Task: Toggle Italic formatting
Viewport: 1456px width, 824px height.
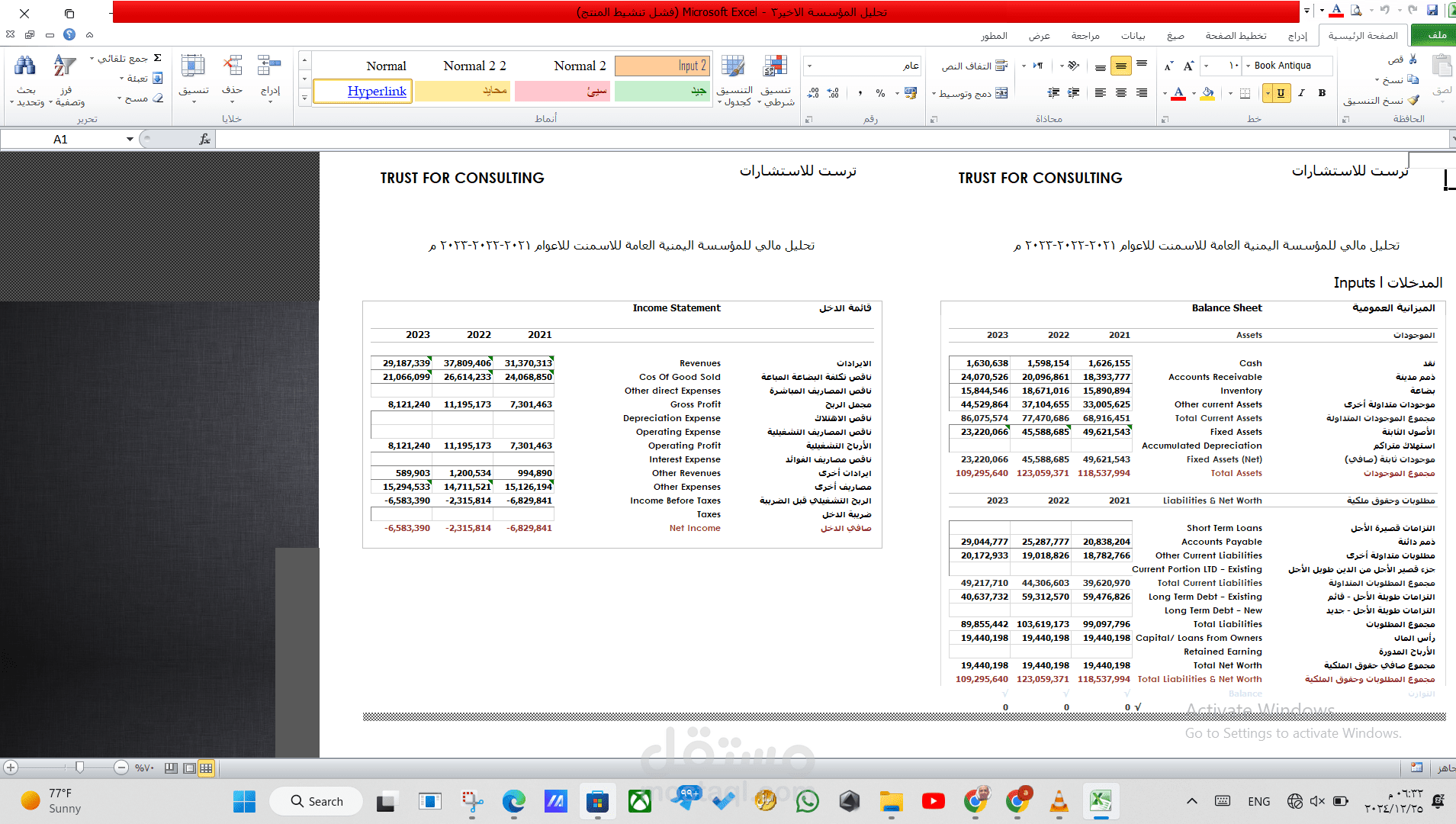Action: (x=1301, y=93)
